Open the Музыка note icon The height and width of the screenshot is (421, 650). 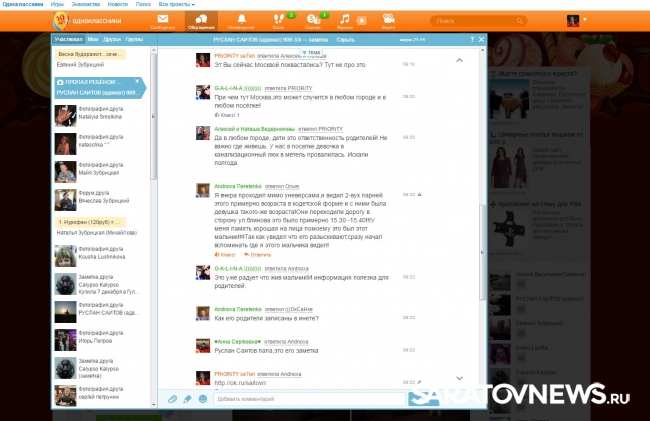point(344,21)
